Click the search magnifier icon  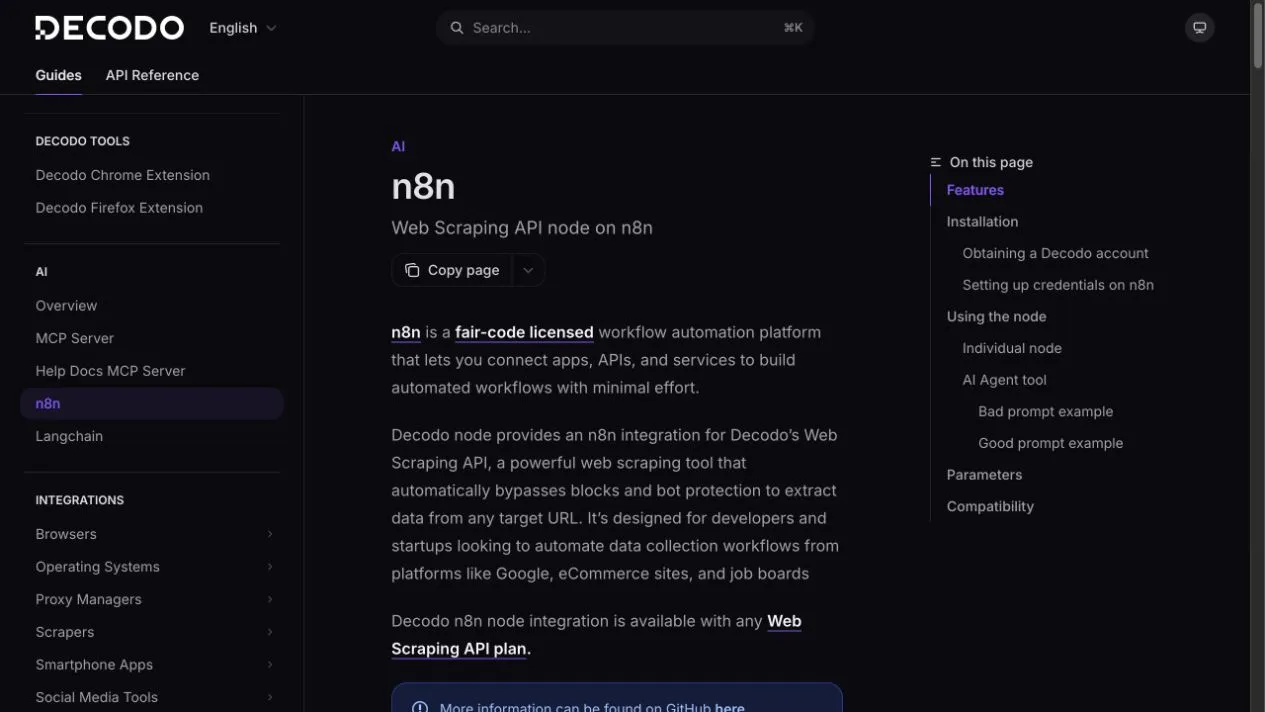click(457, 28)
